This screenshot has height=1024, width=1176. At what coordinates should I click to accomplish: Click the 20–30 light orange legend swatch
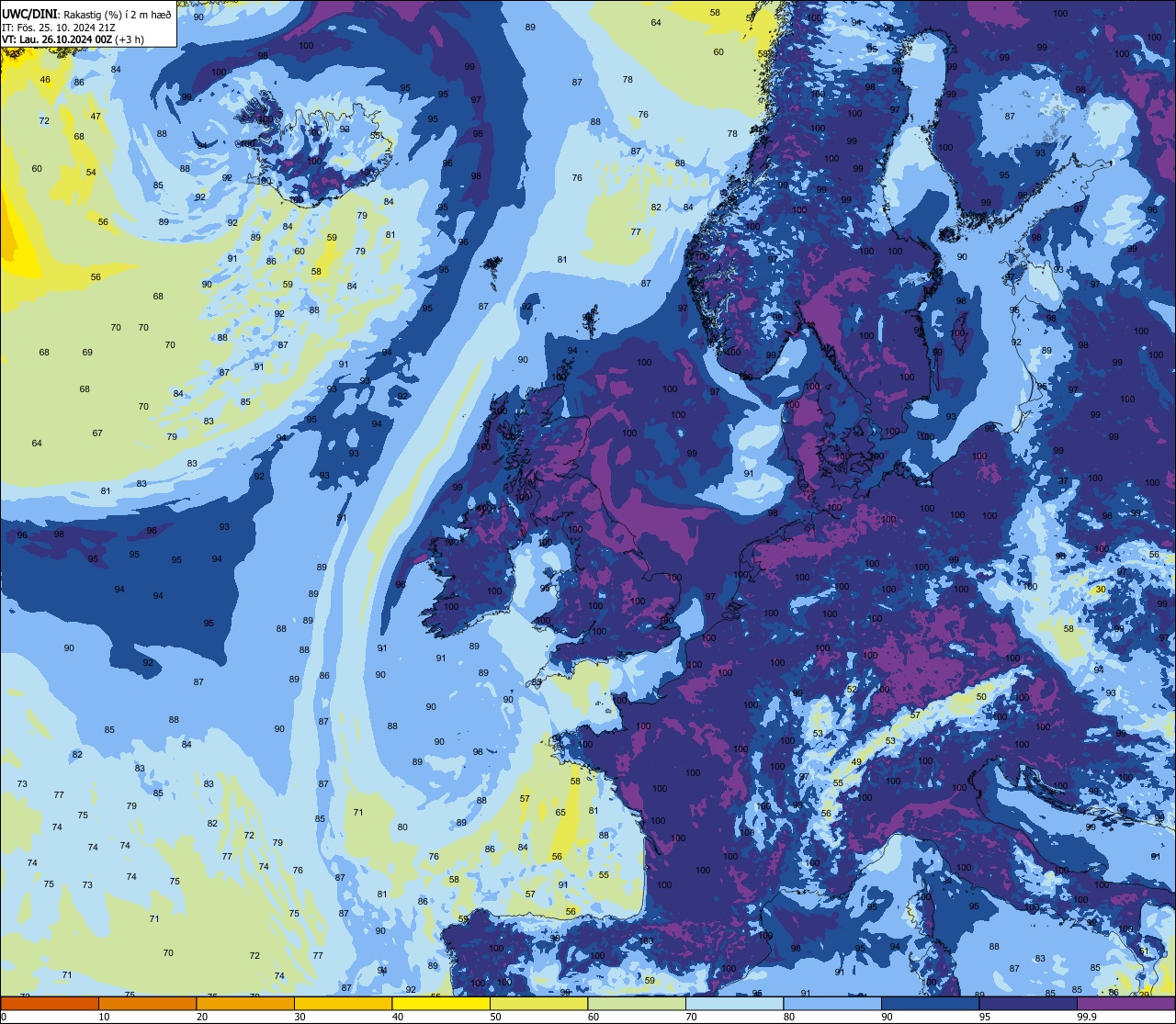pos(245,1004)
